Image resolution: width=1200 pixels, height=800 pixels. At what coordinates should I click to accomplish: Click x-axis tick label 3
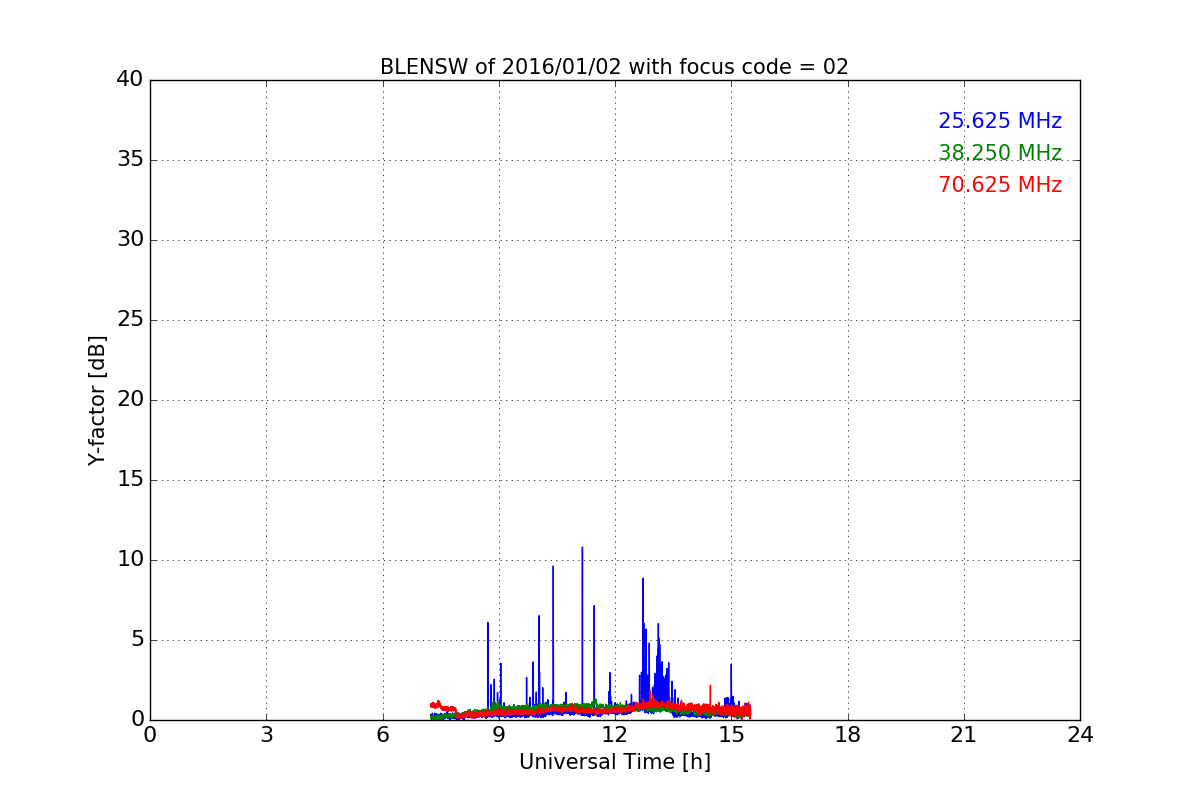(266, 735)
